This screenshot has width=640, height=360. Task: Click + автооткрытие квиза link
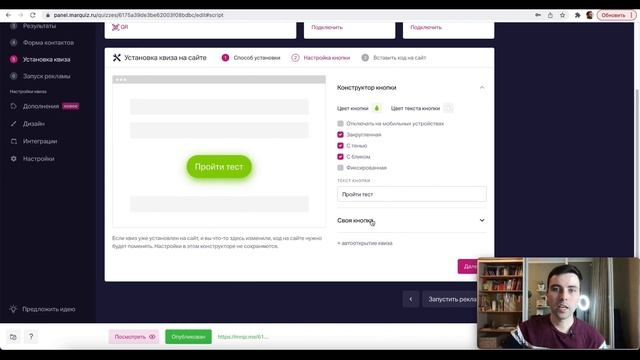point(364,243)
